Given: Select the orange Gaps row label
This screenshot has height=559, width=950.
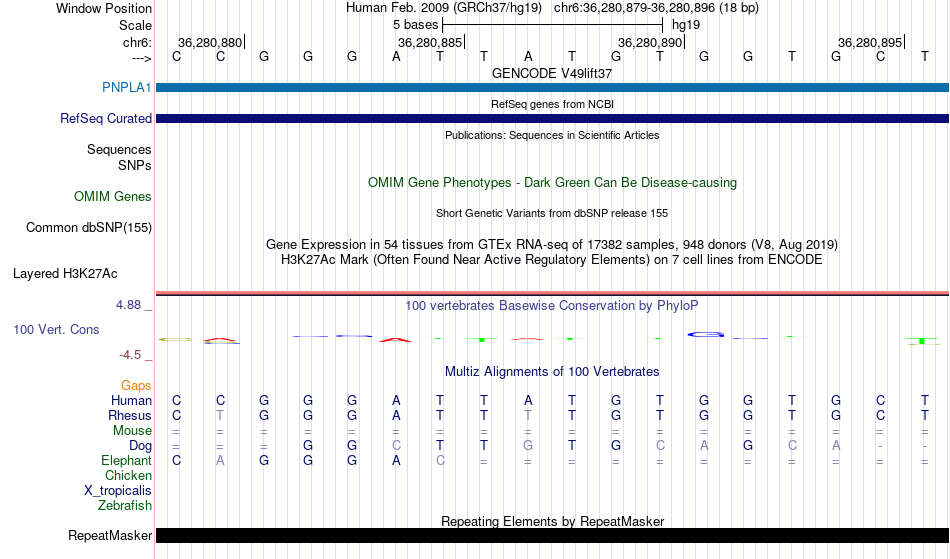Looking at the screenshot, I should point(136,385).
